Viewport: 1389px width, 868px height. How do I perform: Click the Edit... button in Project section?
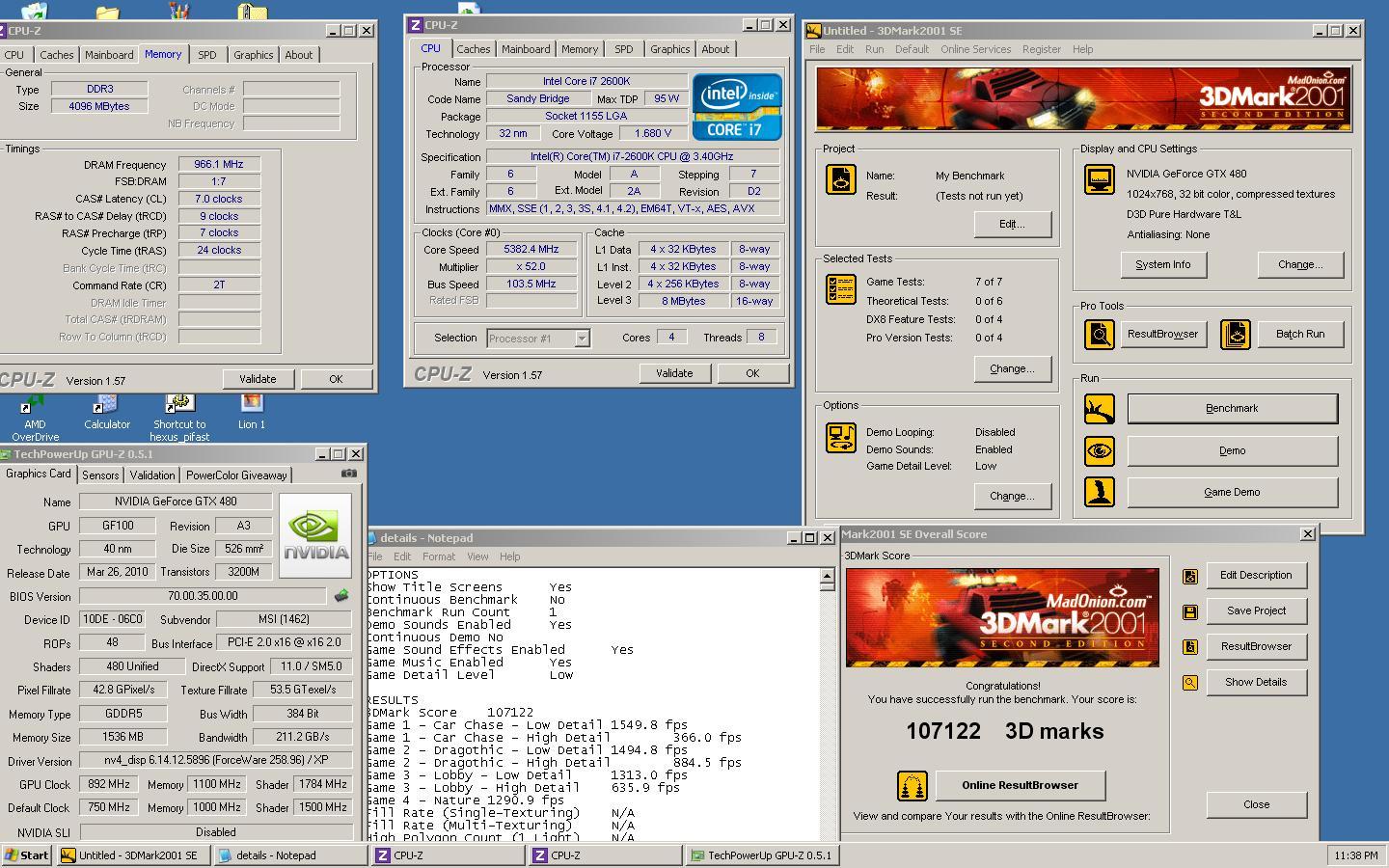pos(1012,225)
